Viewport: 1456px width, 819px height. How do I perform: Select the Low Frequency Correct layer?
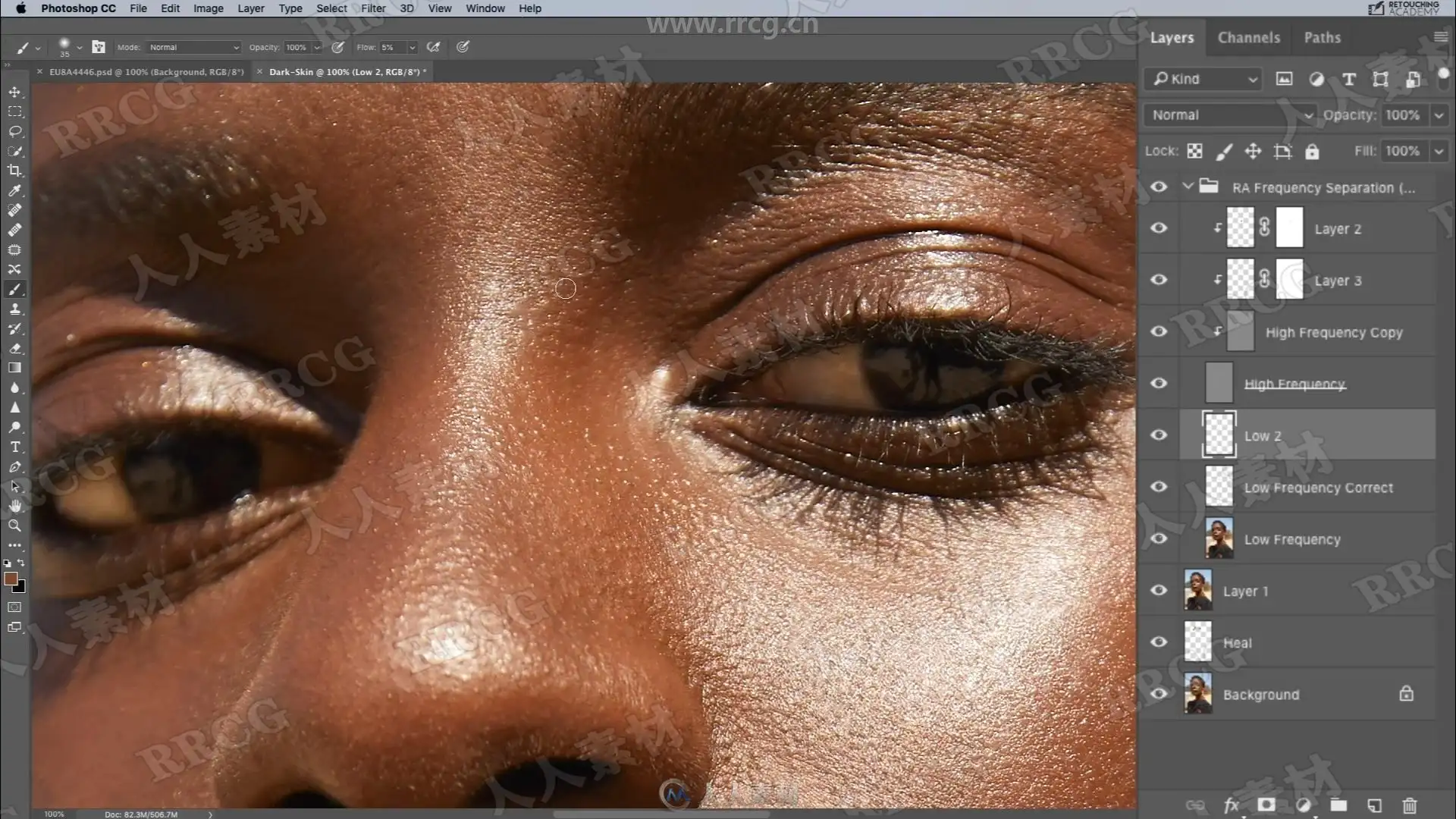(x=1318, y=488)
